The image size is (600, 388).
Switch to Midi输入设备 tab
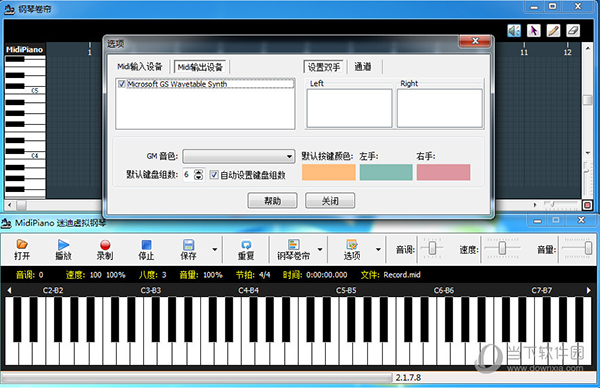(140, 67)
